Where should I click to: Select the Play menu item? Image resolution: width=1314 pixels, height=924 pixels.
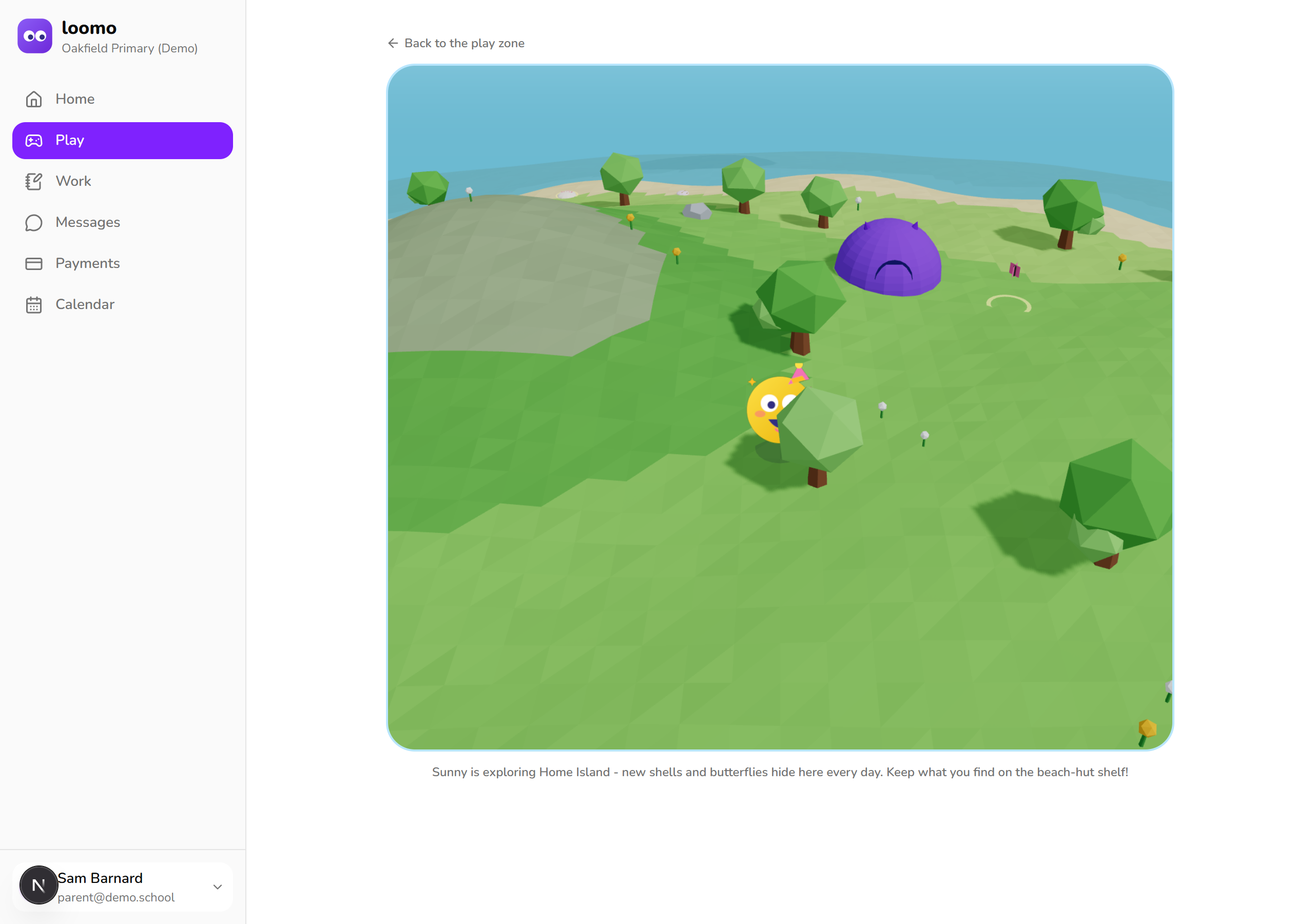tap(123, 141)
